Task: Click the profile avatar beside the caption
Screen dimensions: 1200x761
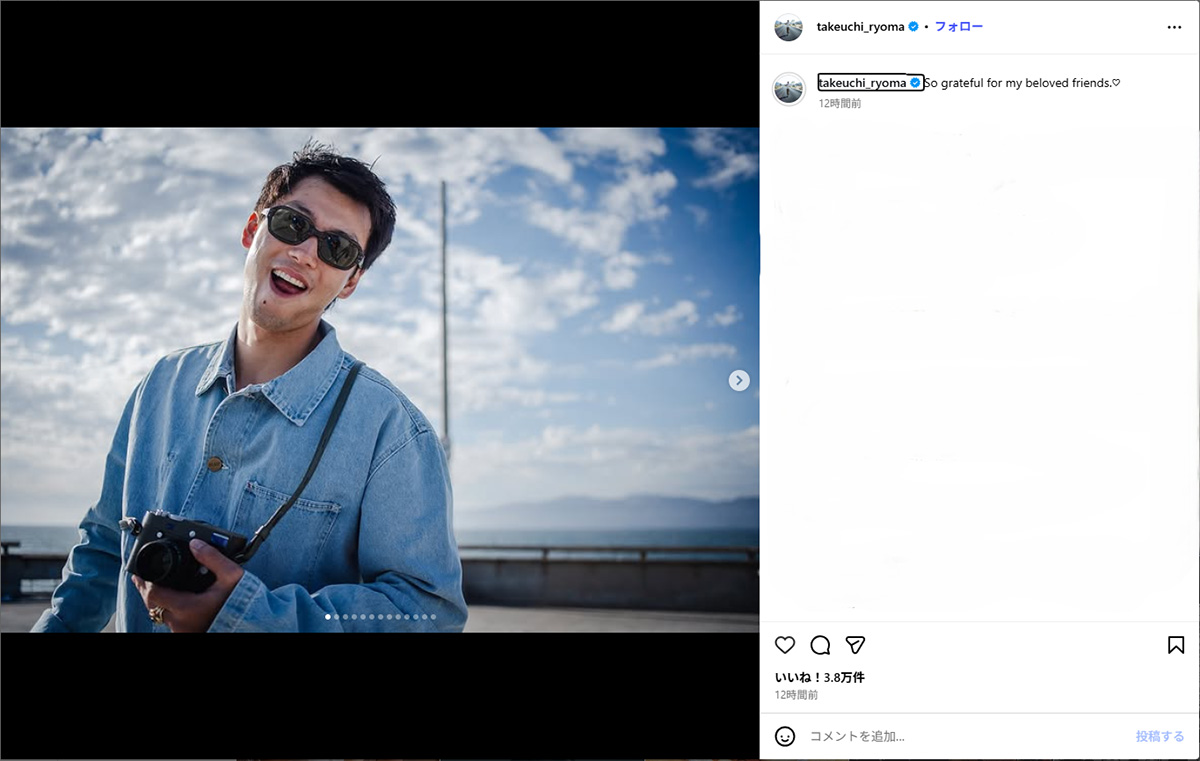Action: [788, 89]
